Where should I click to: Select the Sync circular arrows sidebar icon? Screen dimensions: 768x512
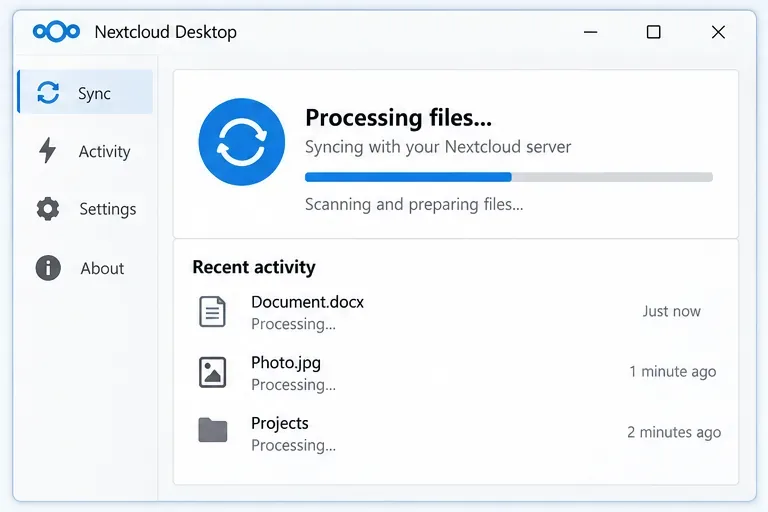pyautogui.click(x=48, y=92)
